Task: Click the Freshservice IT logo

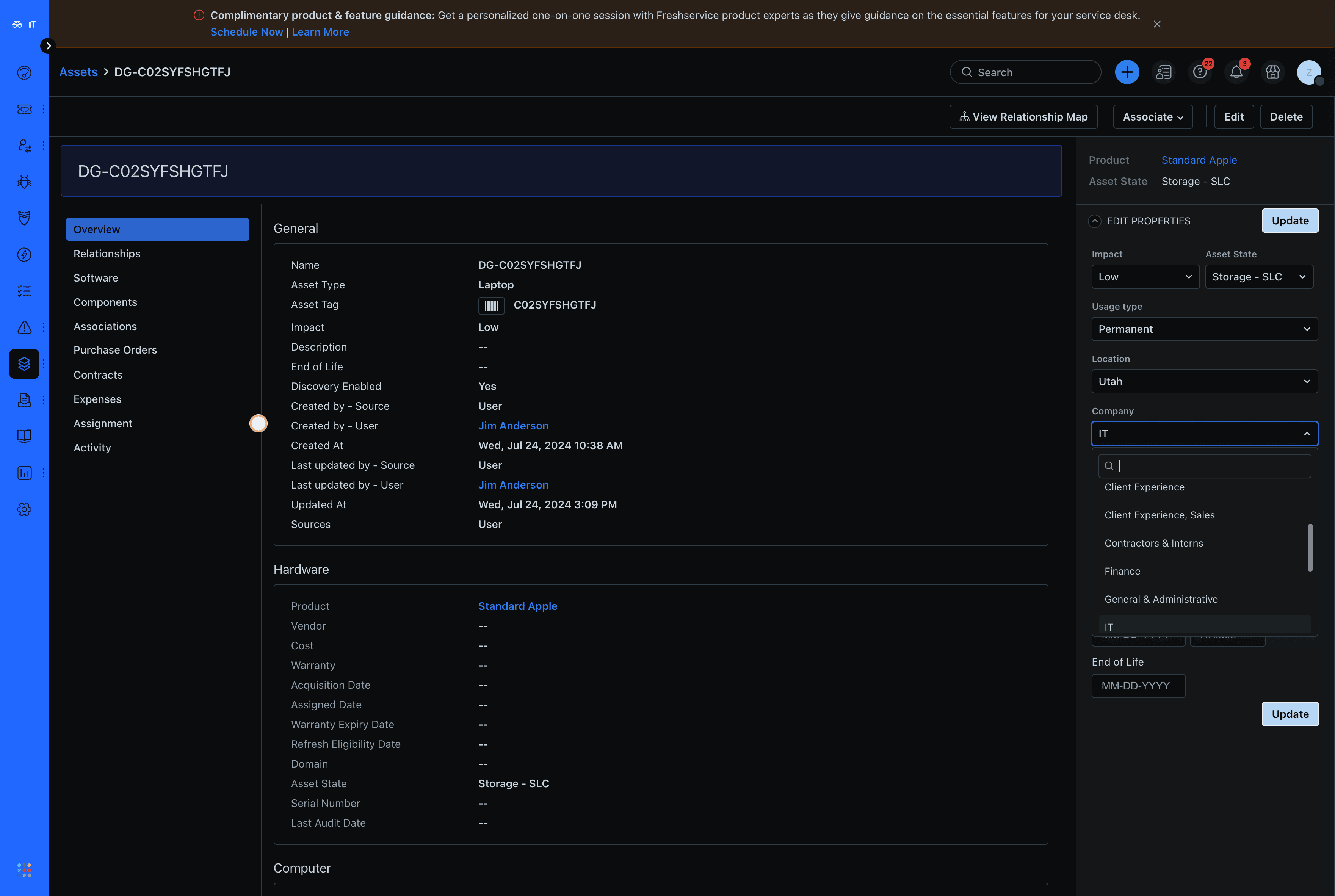Action: (x=24, y=24)
